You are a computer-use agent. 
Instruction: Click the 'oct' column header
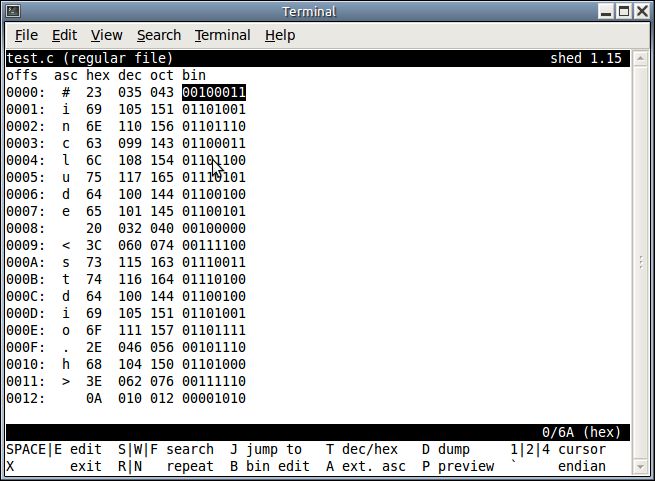point(162,75)
